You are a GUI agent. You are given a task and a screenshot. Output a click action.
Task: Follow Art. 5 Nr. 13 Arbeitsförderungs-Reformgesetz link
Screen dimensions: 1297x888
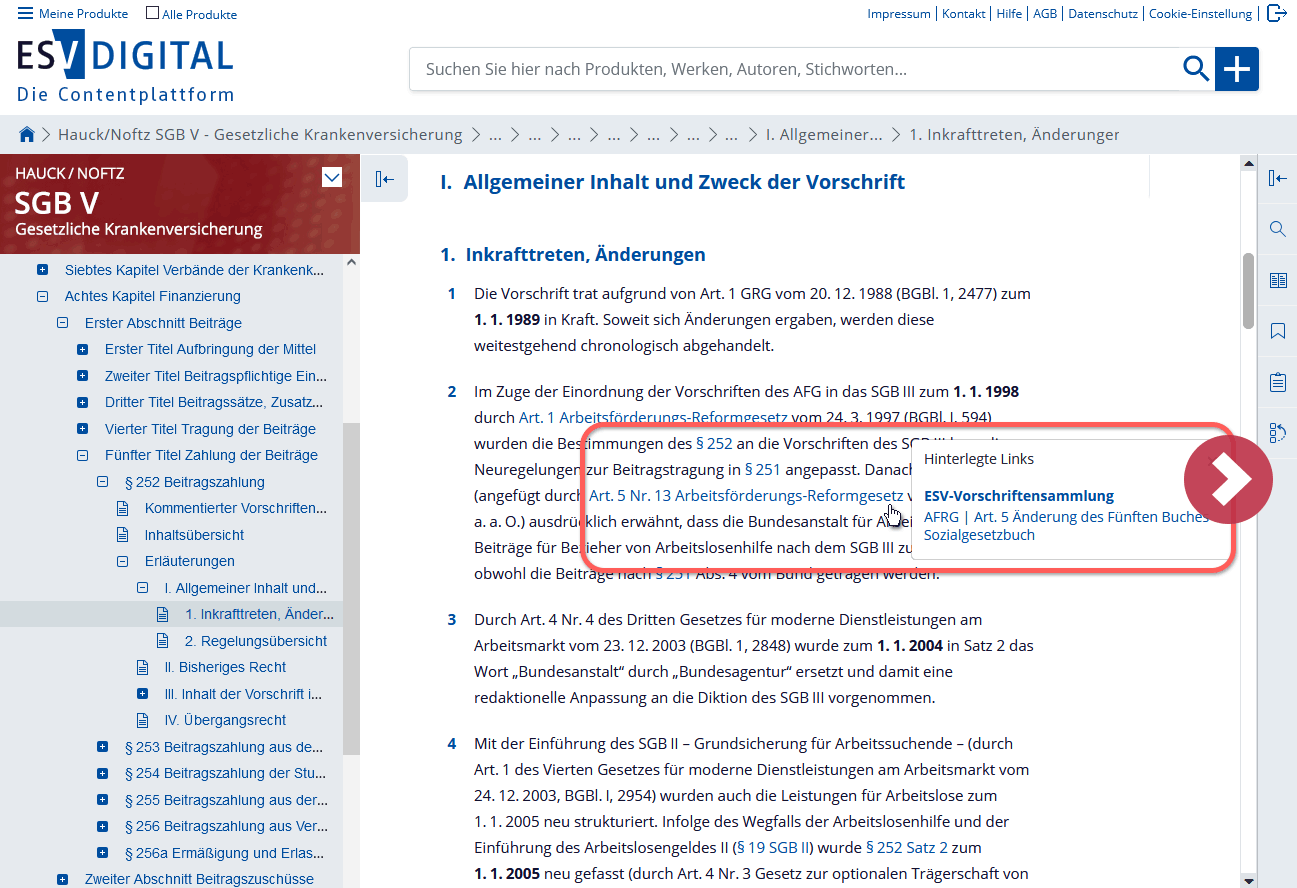pyautogui.click(x=746, y=495)
